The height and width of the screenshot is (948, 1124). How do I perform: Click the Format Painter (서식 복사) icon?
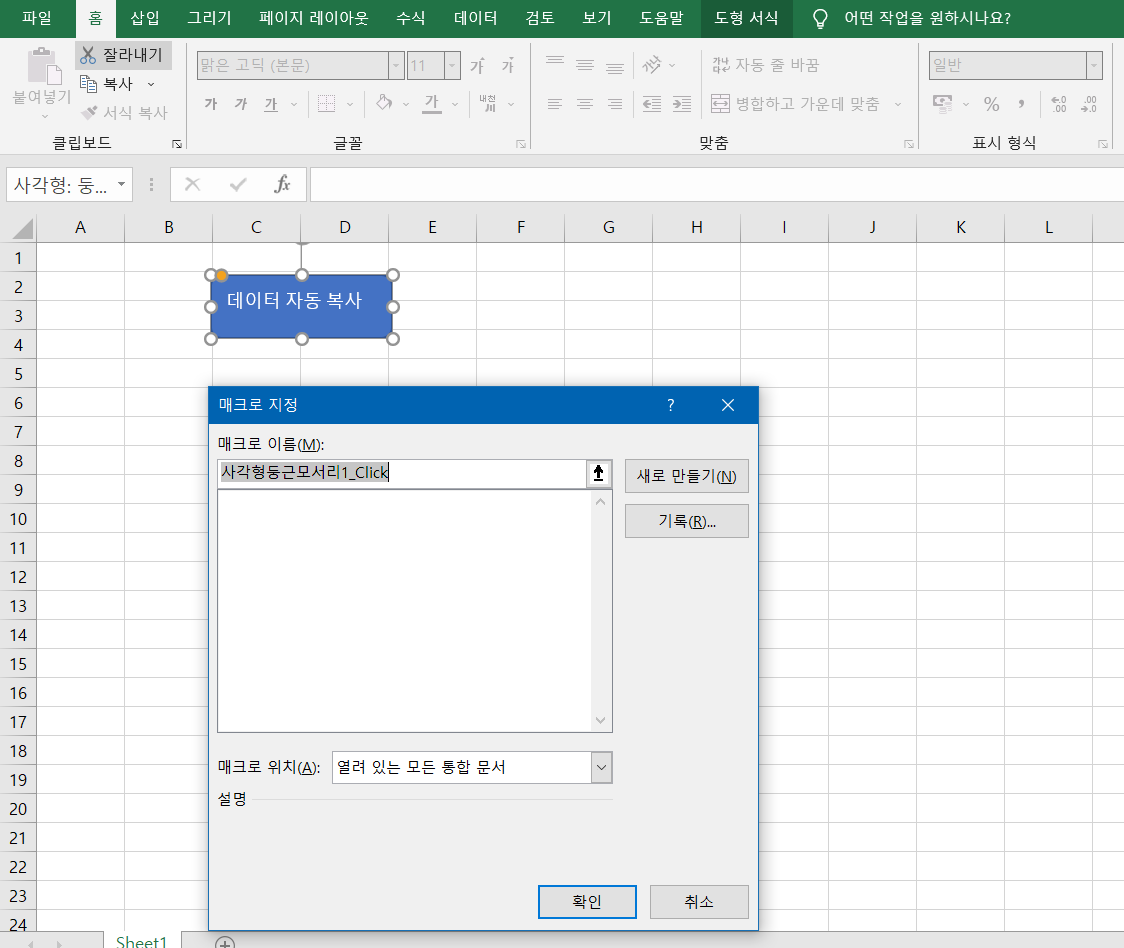click(89, 113)
